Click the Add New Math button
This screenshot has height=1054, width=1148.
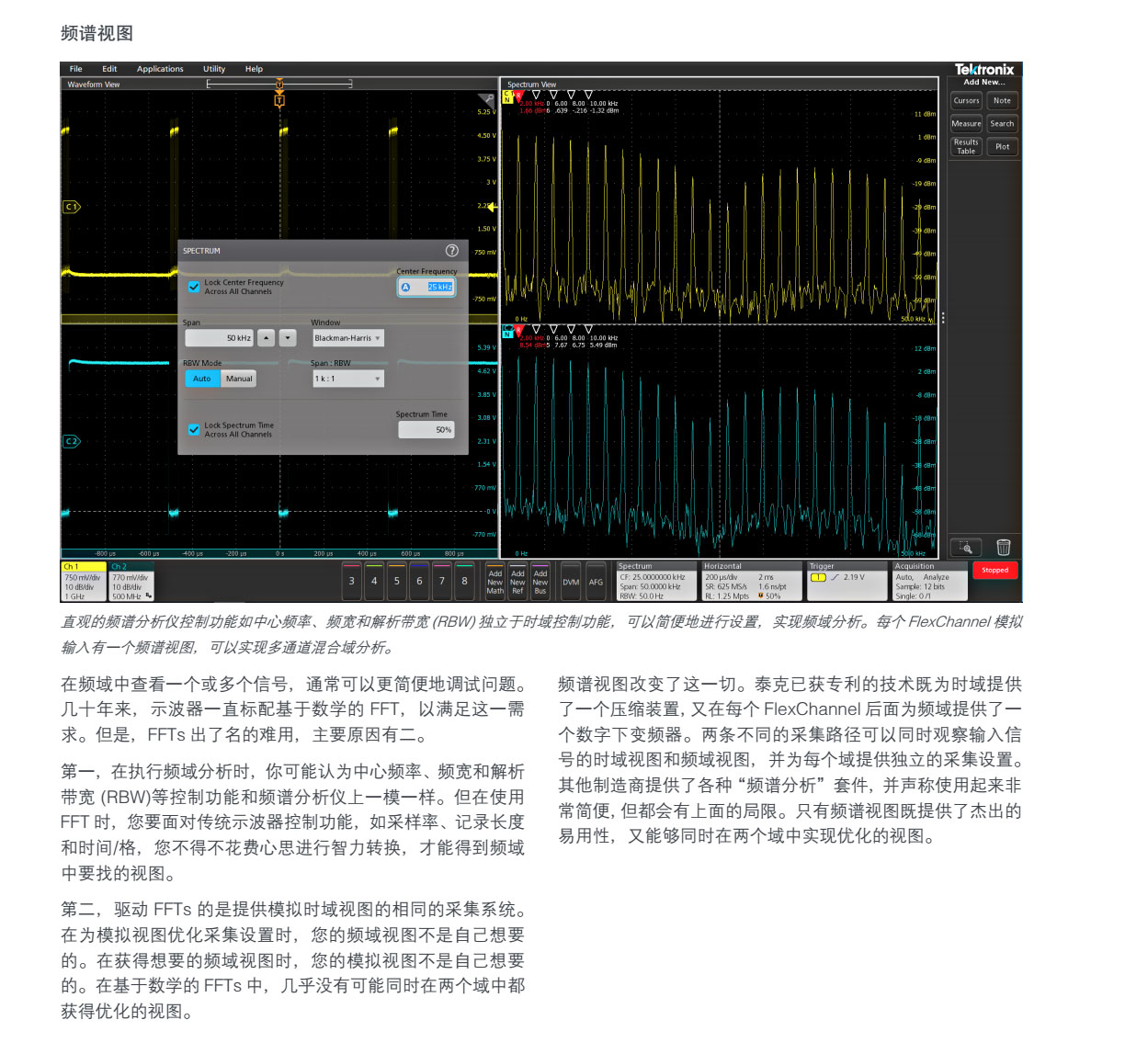494,582
